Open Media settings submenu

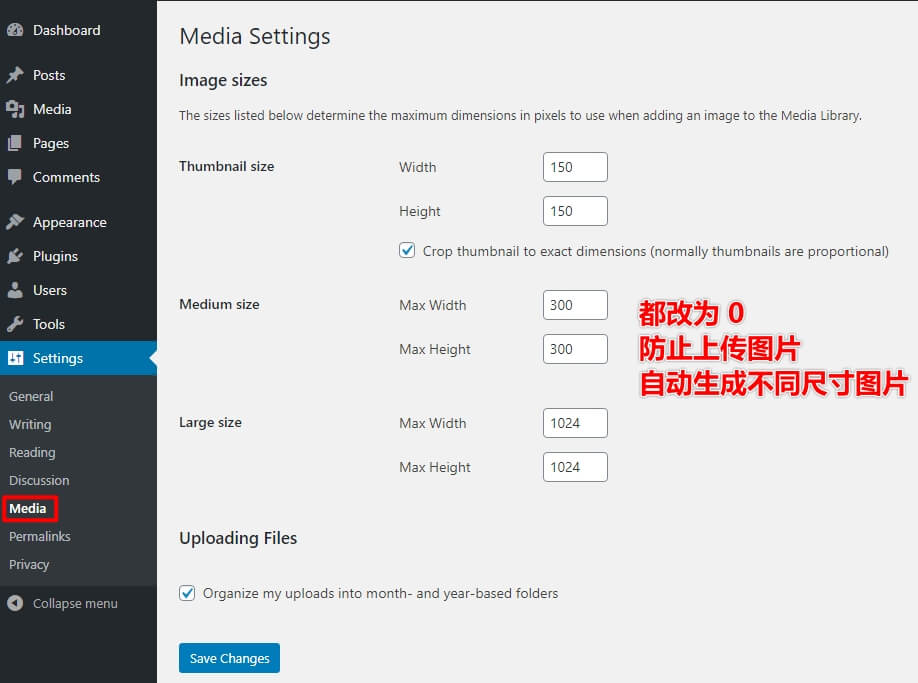30,509
